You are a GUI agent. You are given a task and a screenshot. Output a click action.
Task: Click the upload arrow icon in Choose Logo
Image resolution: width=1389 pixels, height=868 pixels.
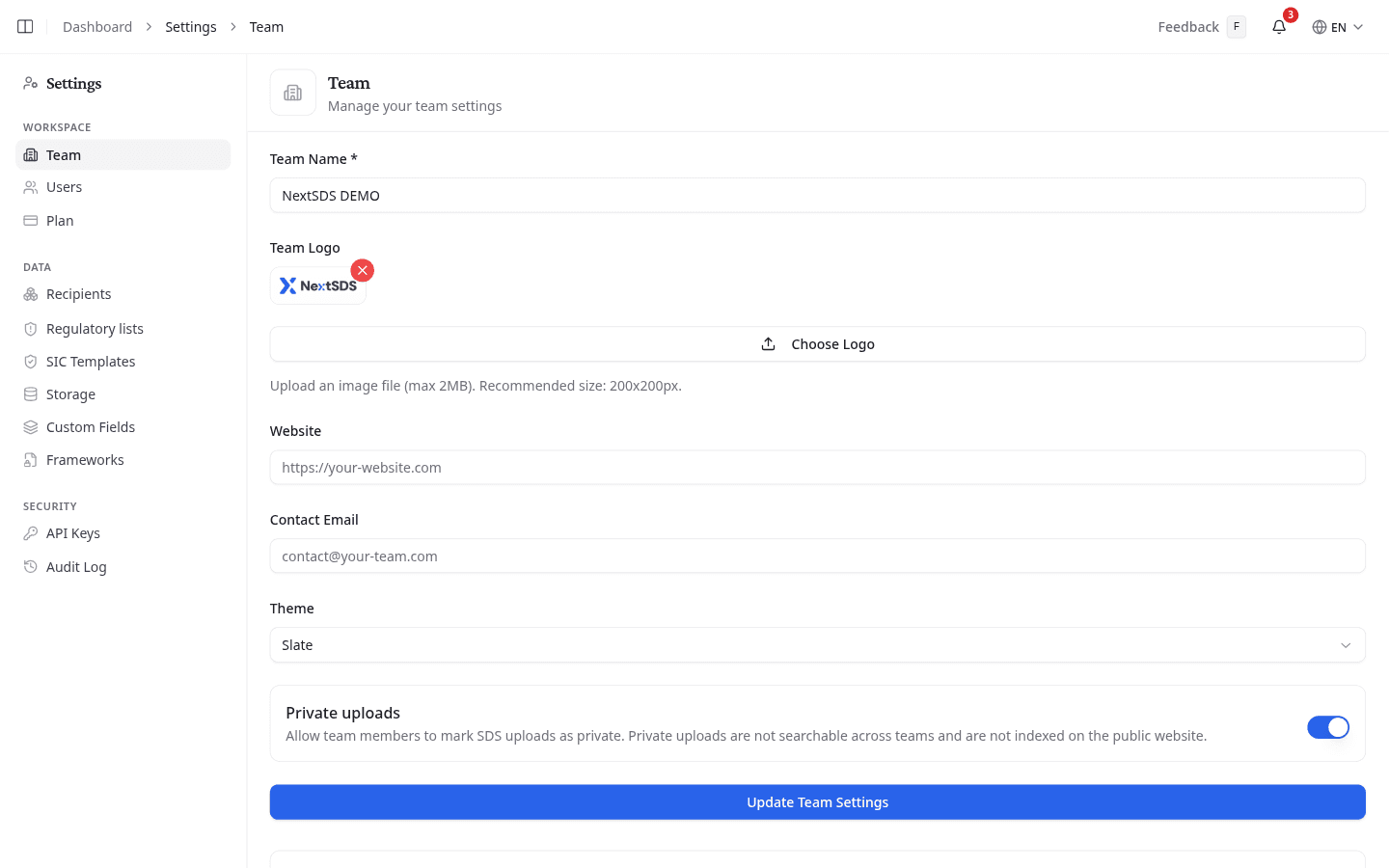click(769, 344)
